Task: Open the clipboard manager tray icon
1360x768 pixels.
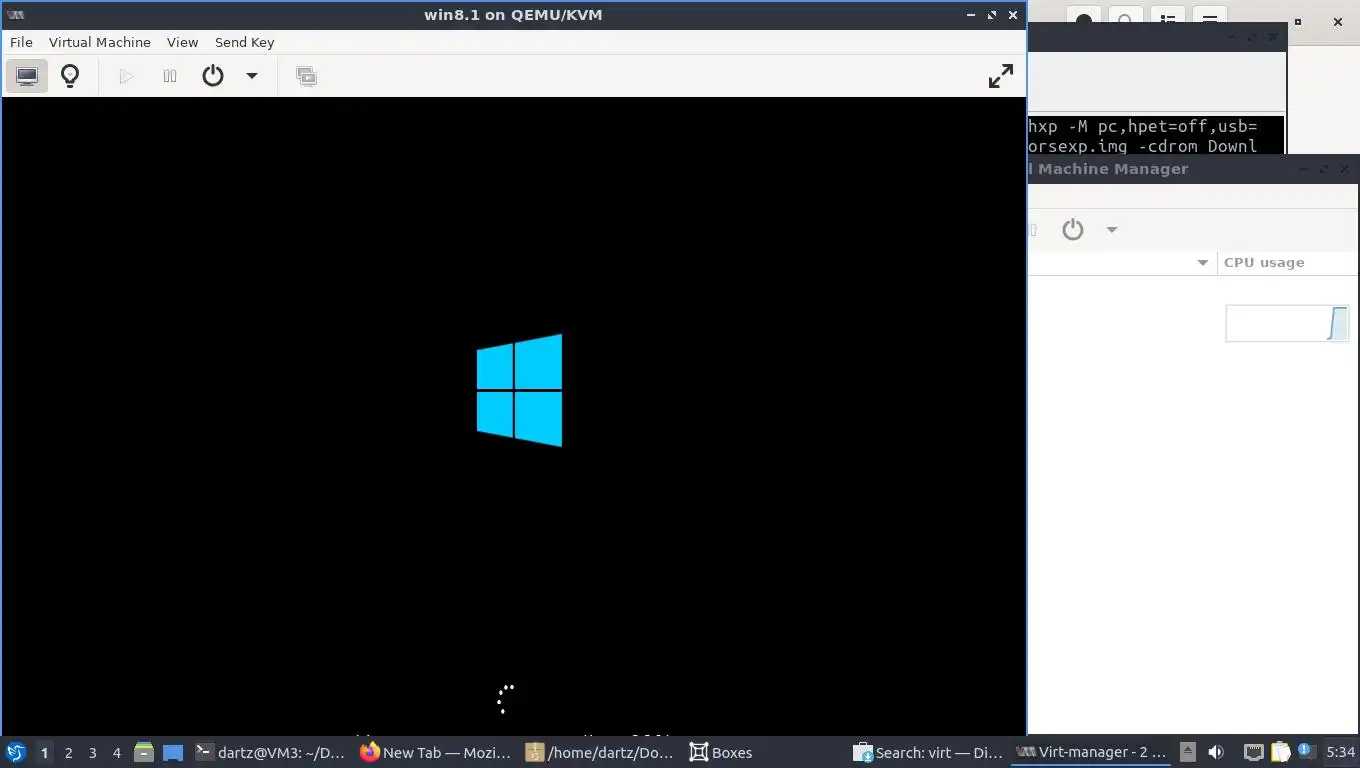Action: tap(1280, 752)
